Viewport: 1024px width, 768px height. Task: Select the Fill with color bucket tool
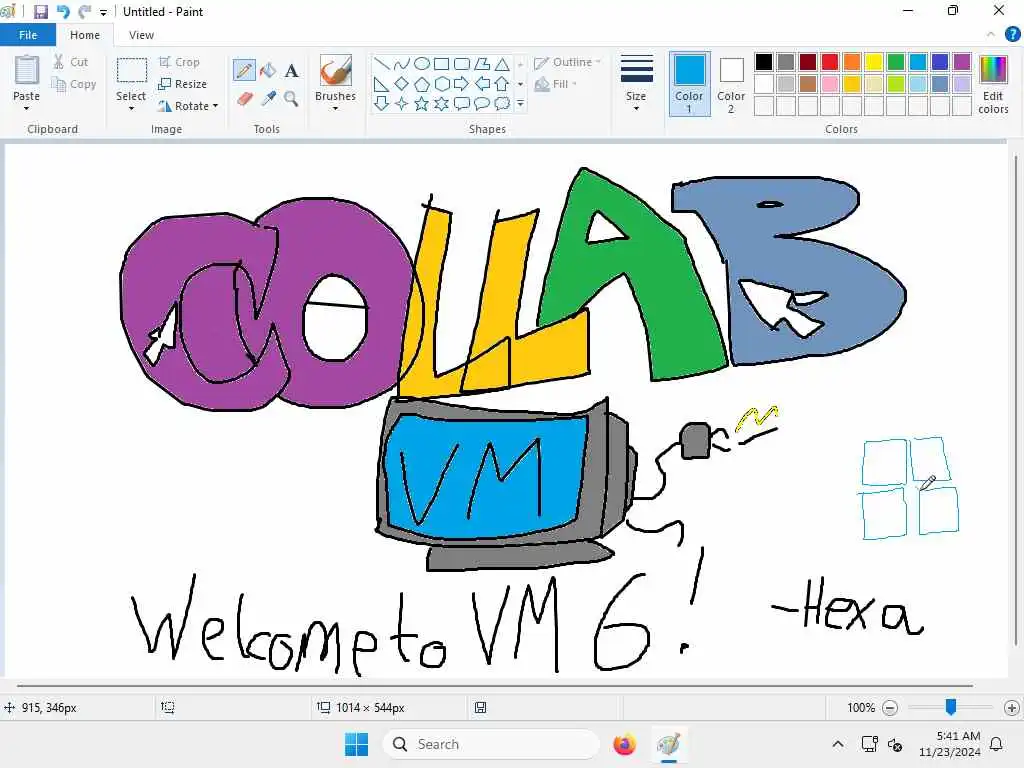268,70
